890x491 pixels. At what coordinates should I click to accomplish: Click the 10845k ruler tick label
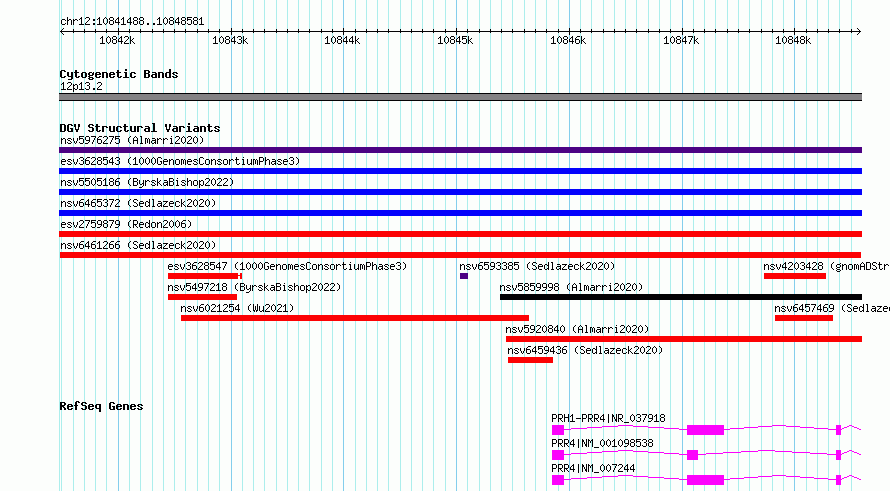click(455, 40)
